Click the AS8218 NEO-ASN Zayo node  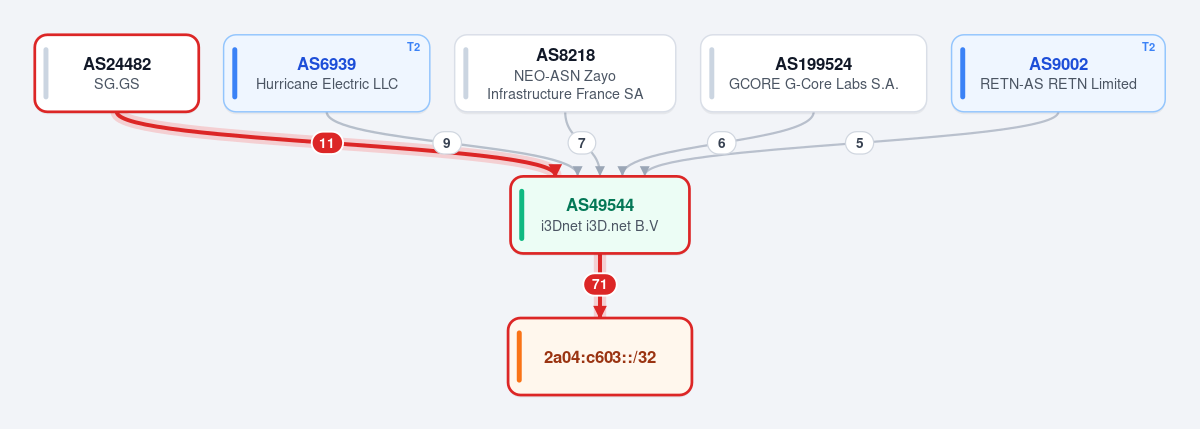pyautogui.click(x=565, y=73)
